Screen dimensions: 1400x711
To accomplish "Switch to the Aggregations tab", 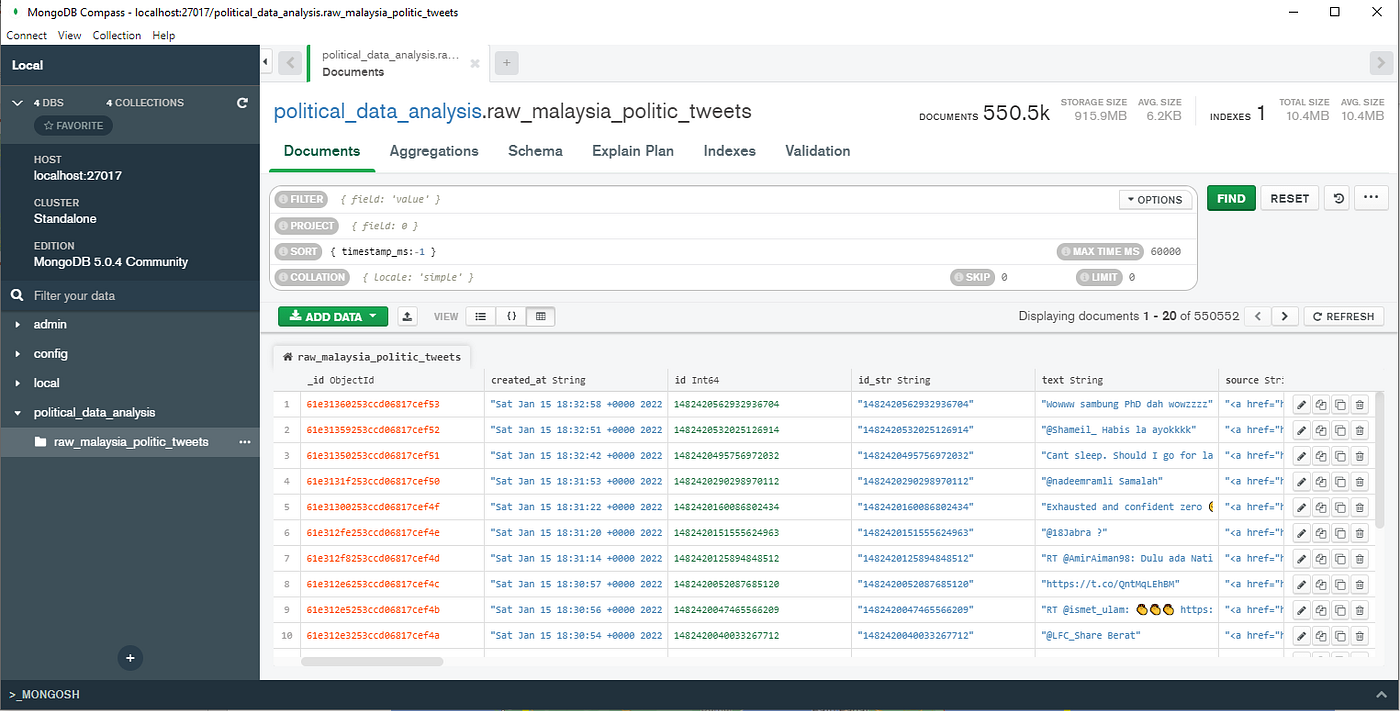I will (434, 151).
